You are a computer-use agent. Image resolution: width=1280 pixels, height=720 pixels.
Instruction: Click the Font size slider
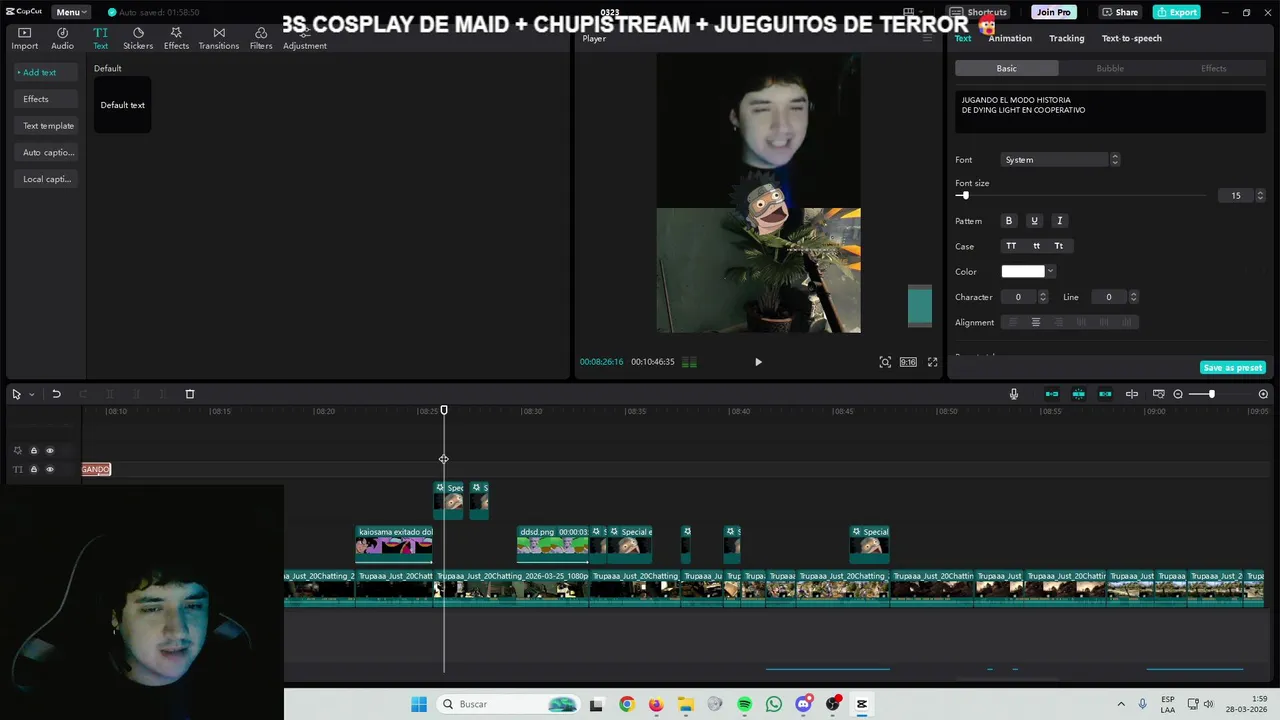(1080, 196)
